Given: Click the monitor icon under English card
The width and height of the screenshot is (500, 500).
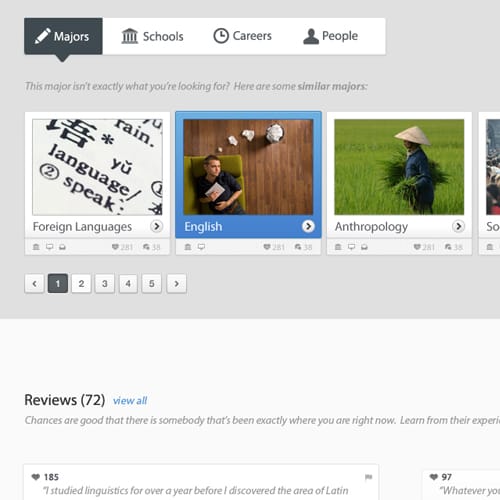Looking at the screenshot, I should pos(201,247).
